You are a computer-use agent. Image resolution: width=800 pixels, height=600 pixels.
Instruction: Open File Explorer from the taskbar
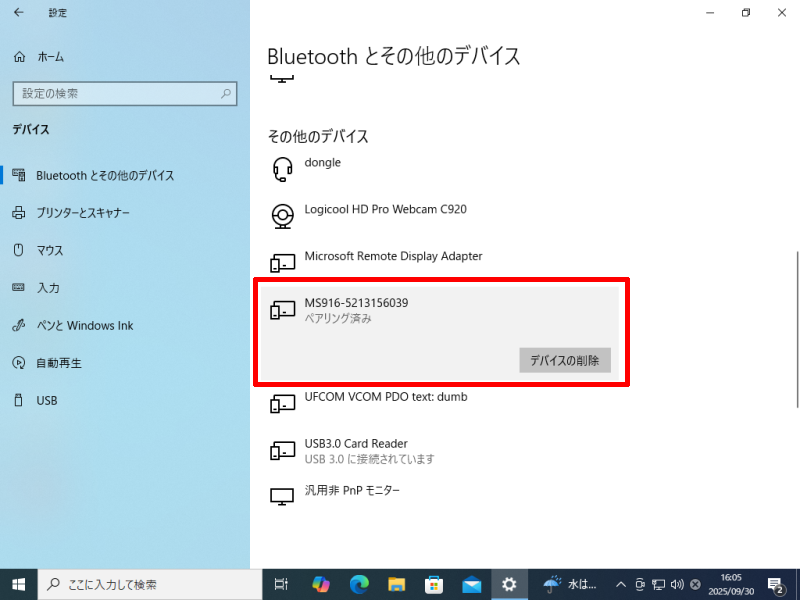point(397,584)
